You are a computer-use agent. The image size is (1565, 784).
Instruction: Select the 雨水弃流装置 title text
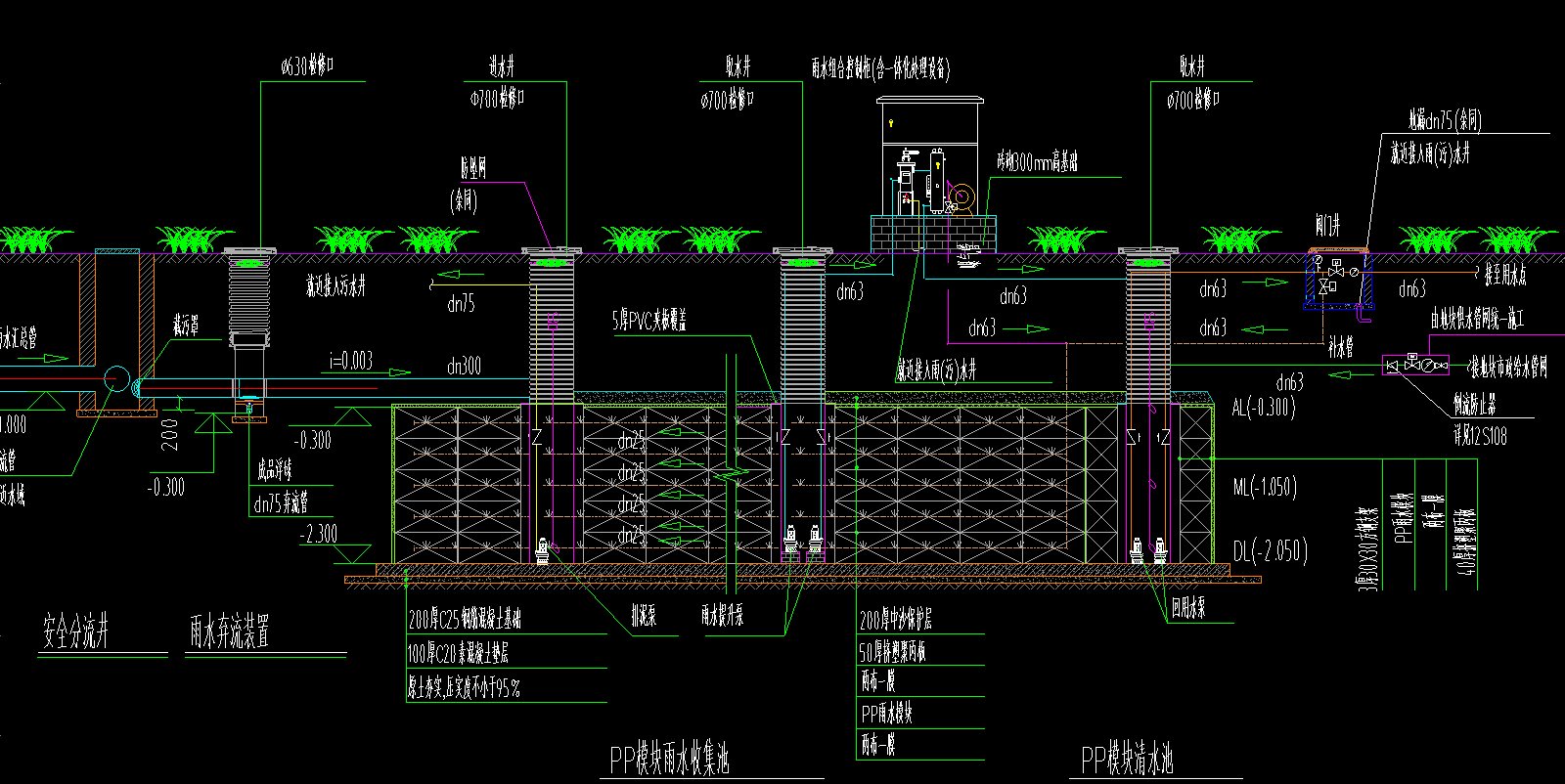coord(230,632)
